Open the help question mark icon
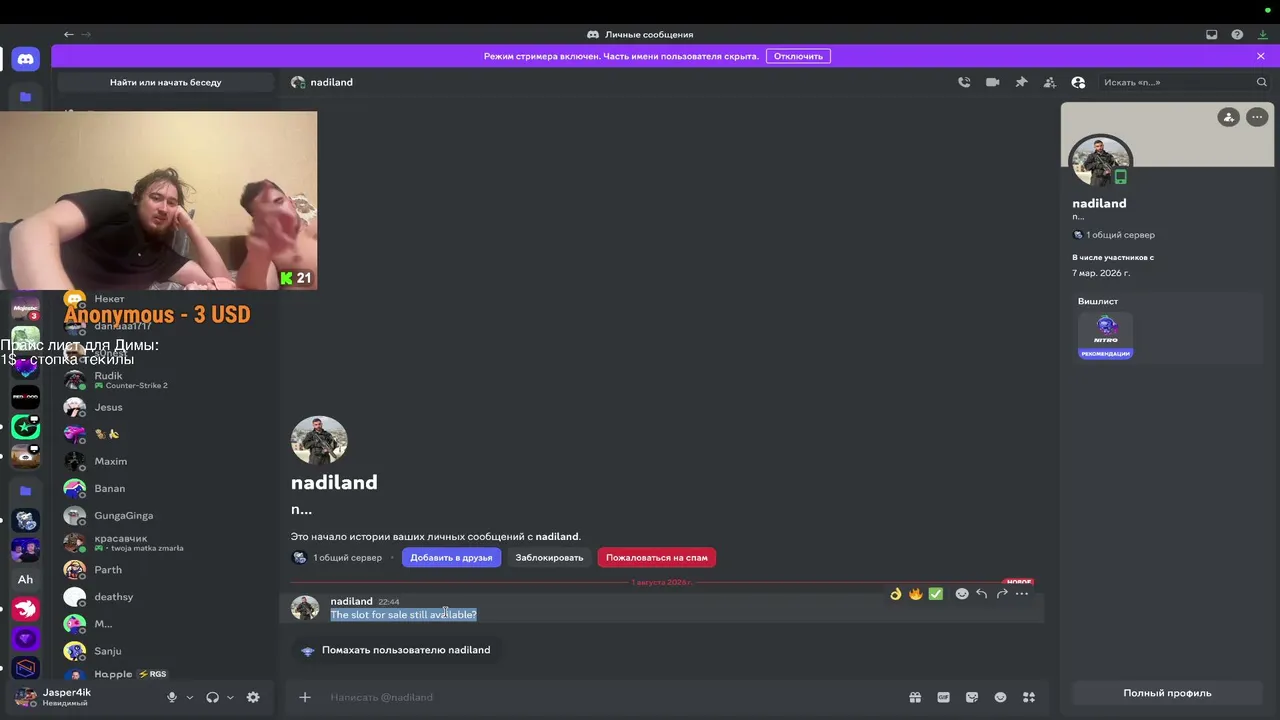This screenshot has height=720, width=1280. 1238,34
